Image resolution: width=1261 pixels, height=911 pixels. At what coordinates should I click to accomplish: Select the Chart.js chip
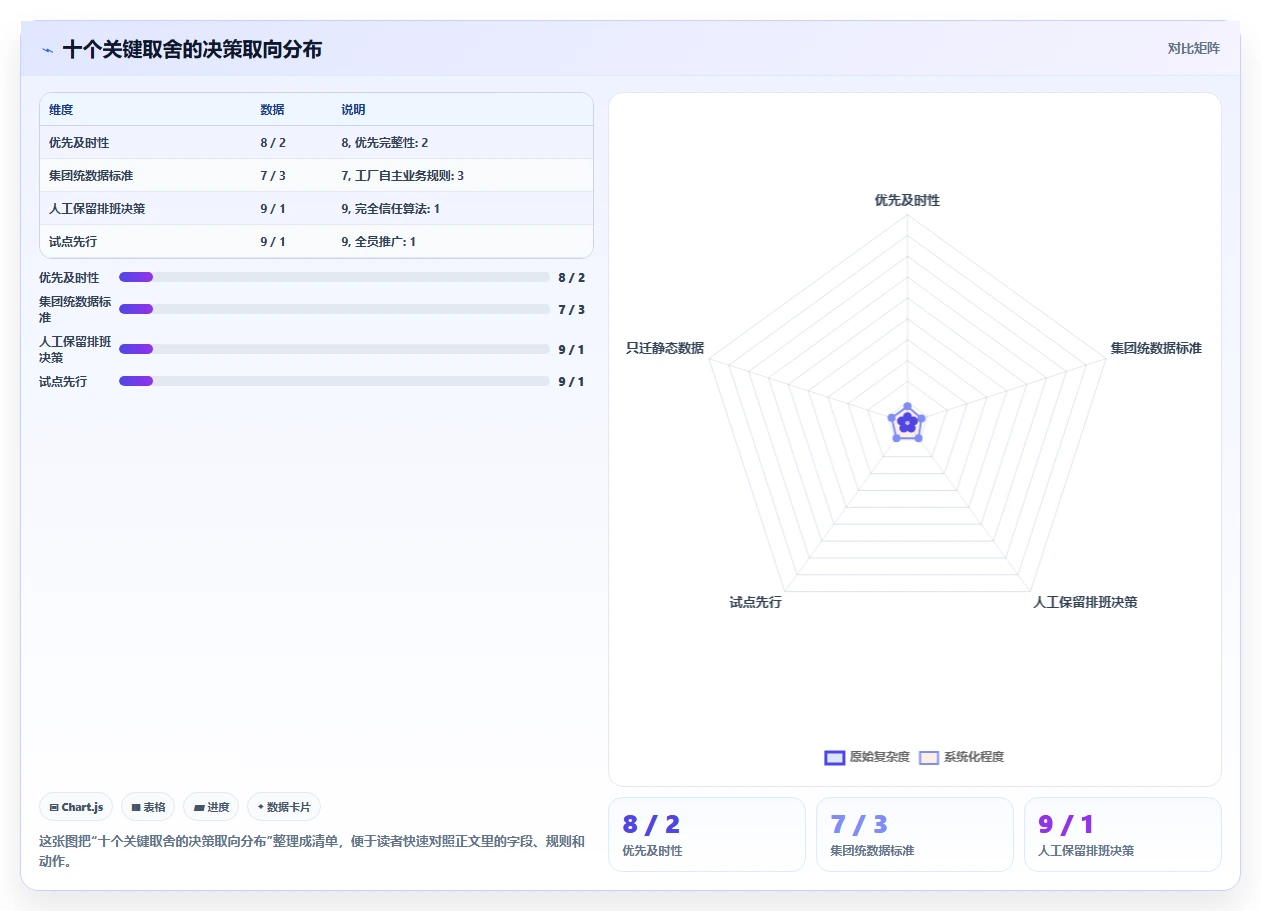(x=76, y=807)
